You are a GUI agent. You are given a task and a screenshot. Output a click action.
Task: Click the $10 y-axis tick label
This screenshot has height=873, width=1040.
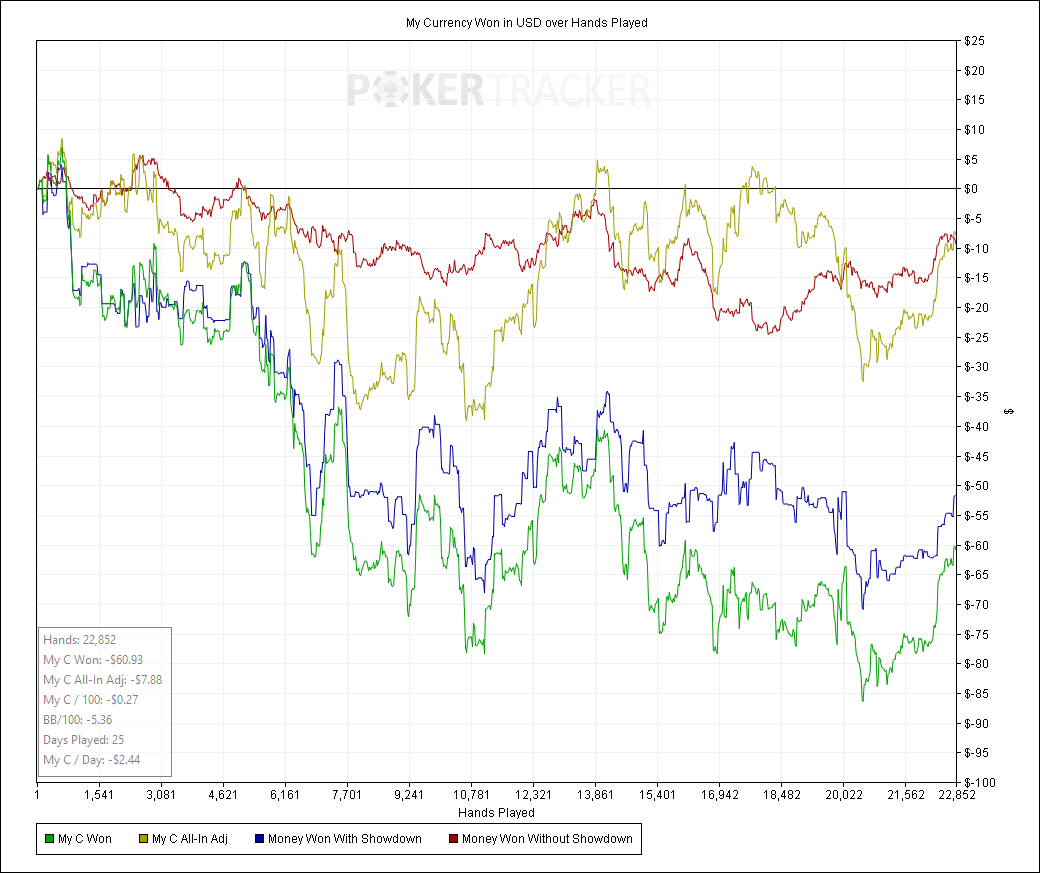[974, 130]
